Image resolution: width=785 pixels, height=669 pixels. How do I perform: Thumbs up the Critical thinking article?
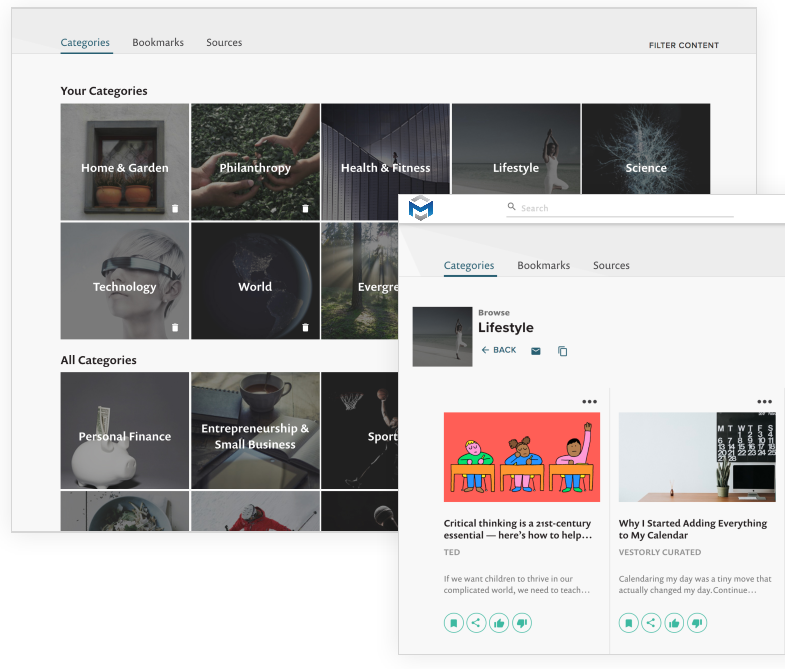pos(499,623)
